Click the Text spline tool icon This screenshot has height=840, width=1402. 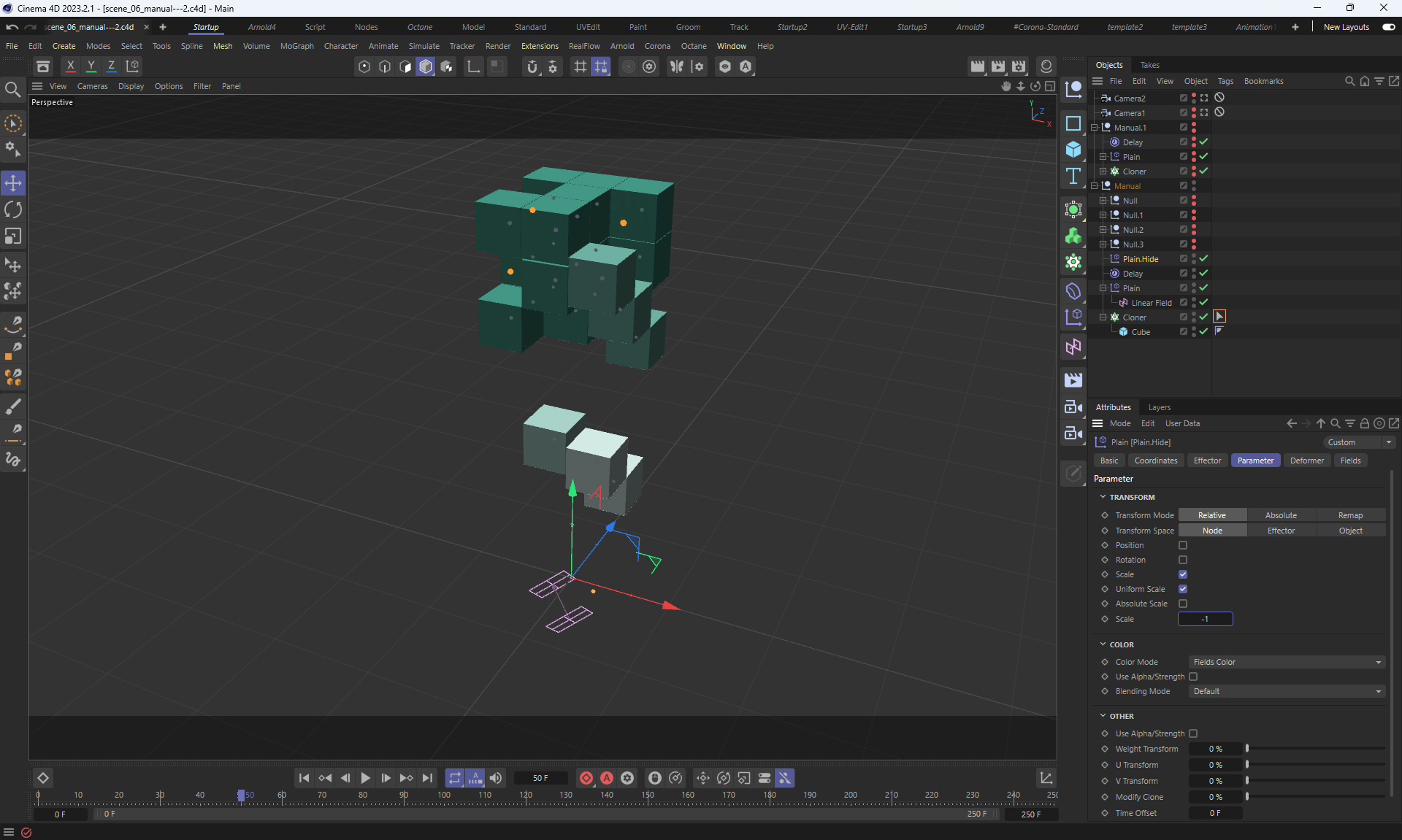click(1073, 176)
